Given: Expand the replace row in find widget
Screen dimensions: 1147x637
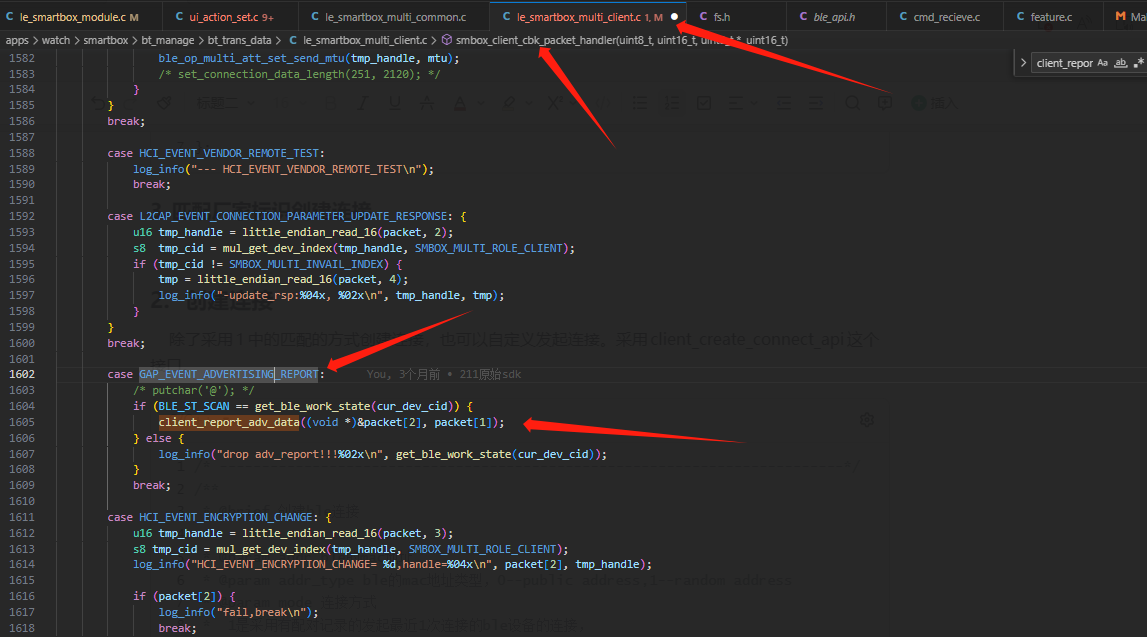Looking at the screenshot, I should (x=1023, y=63).
